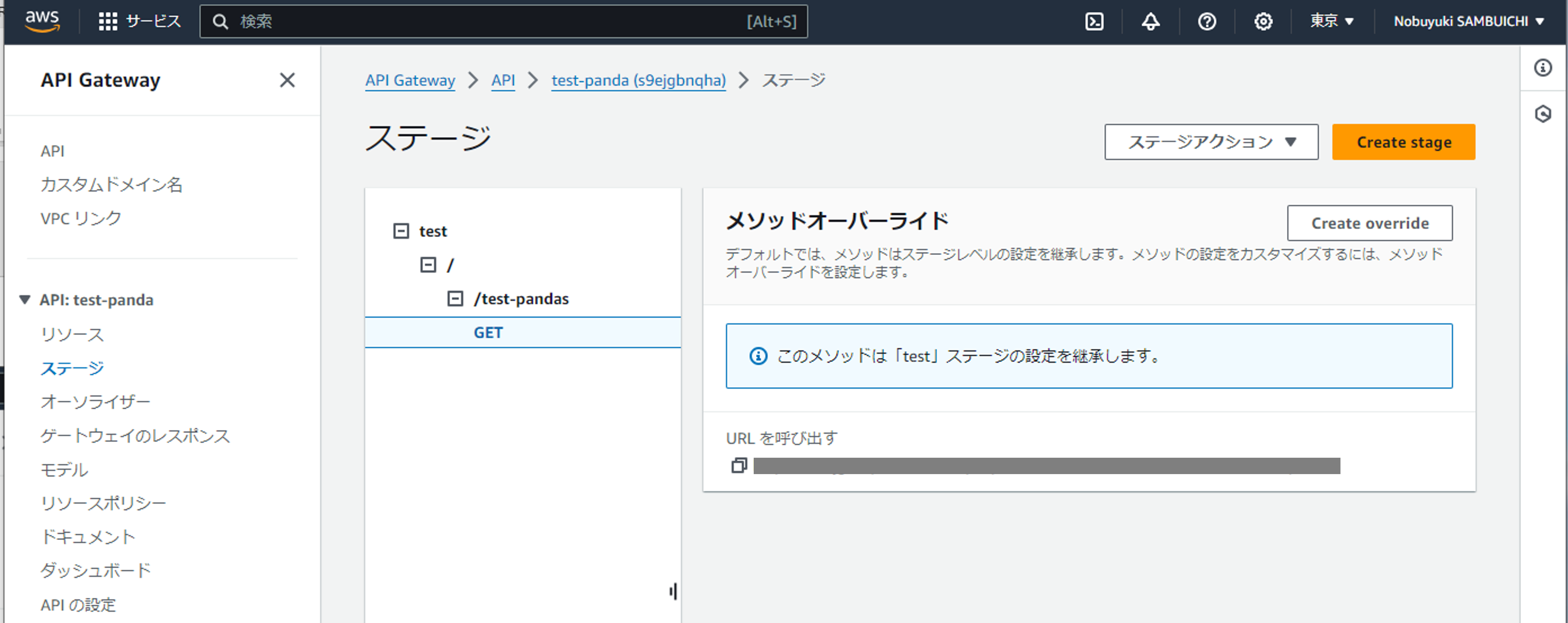
Task: Open VPC リンク in the side navigation
Action: (81, 218)
